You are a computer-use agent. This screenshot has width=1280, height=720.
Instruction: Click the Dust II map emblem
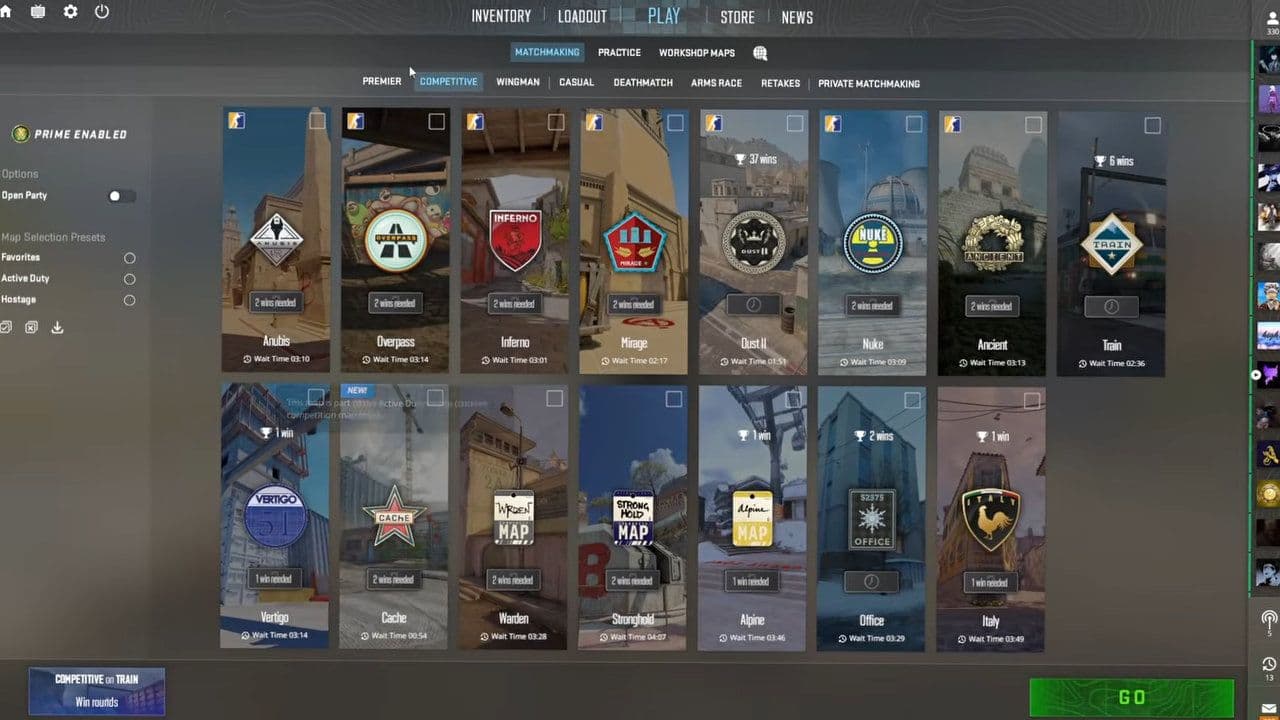[753, 240]
